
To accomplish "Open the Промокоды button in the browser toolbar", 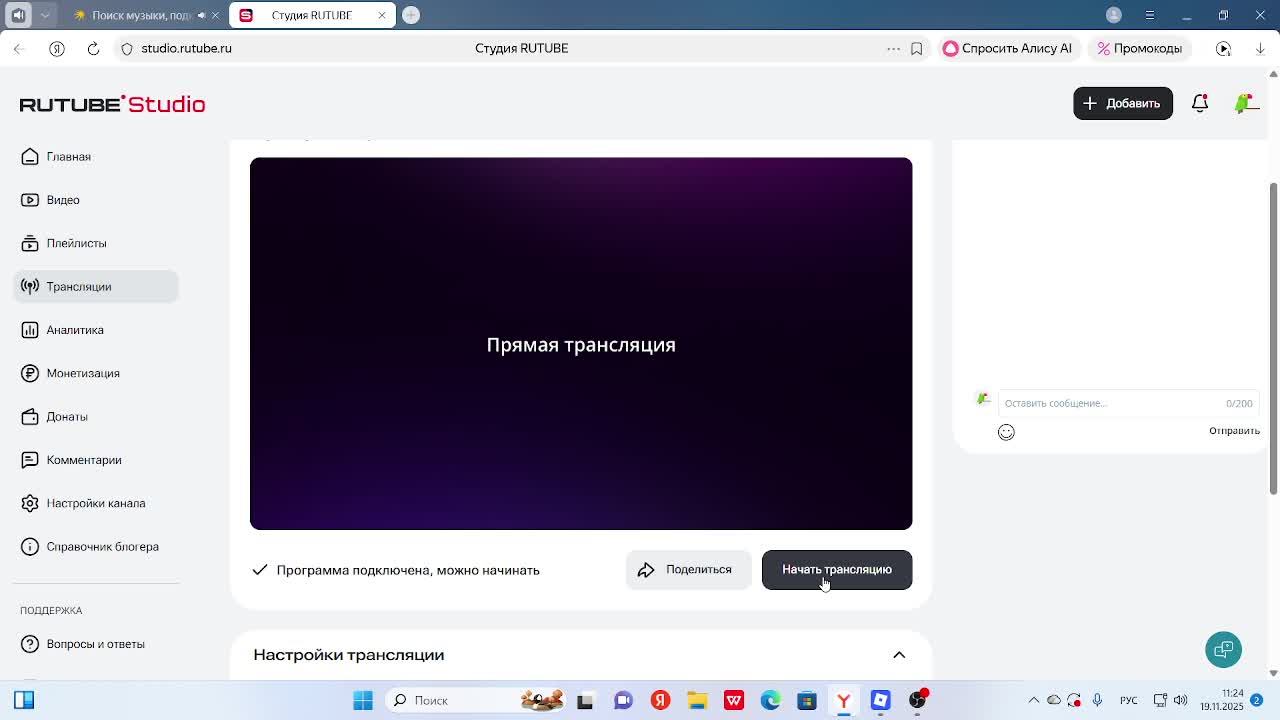I will [1140, 48].
